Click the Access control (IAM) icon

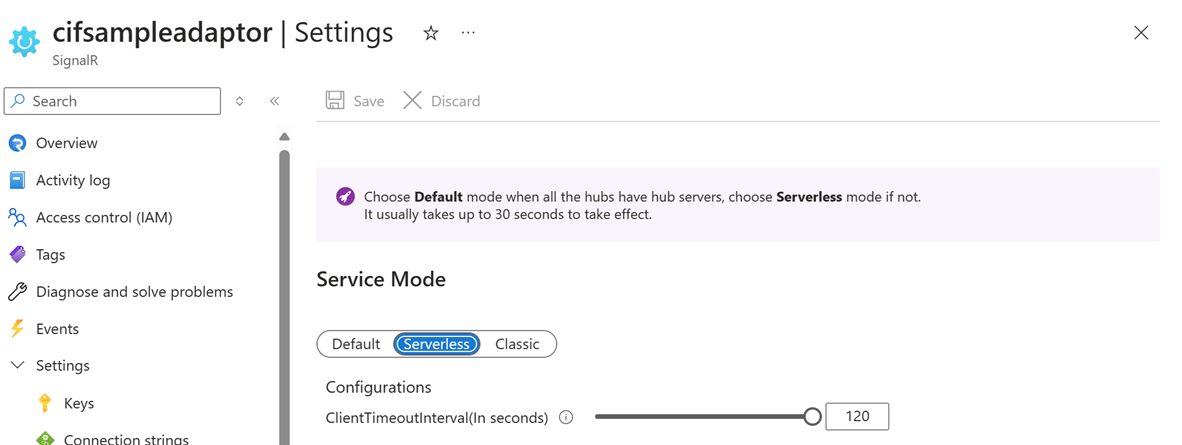click(17, 218)
